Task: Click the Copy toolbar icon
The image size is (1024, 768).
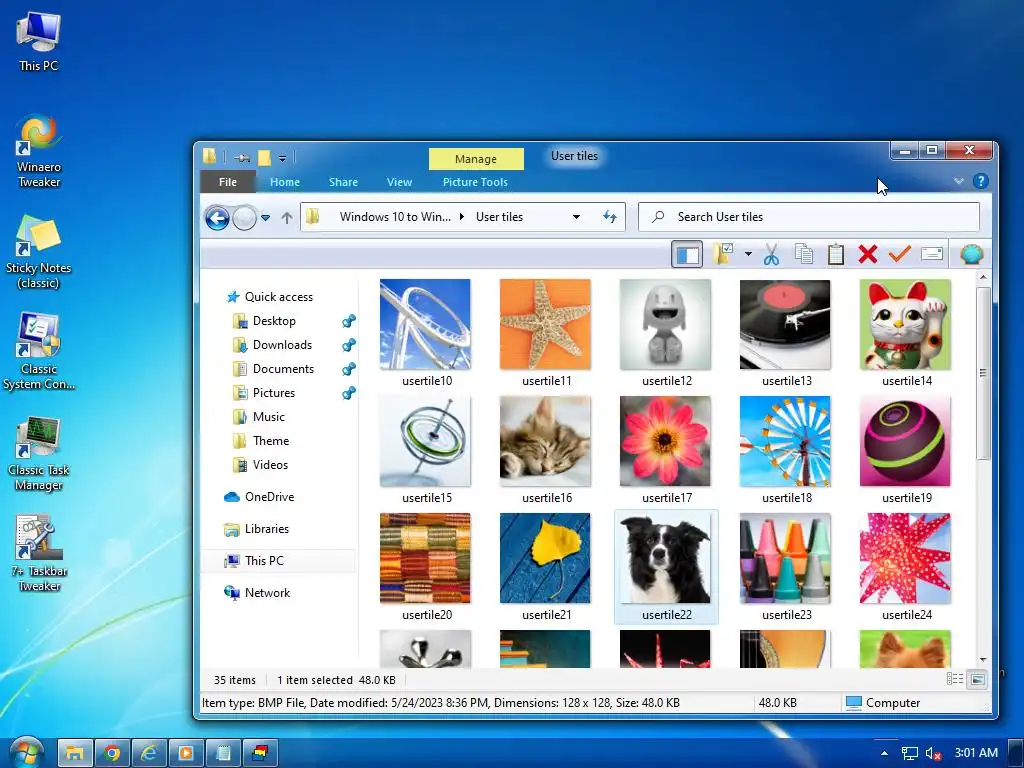Action: point(804,254)
